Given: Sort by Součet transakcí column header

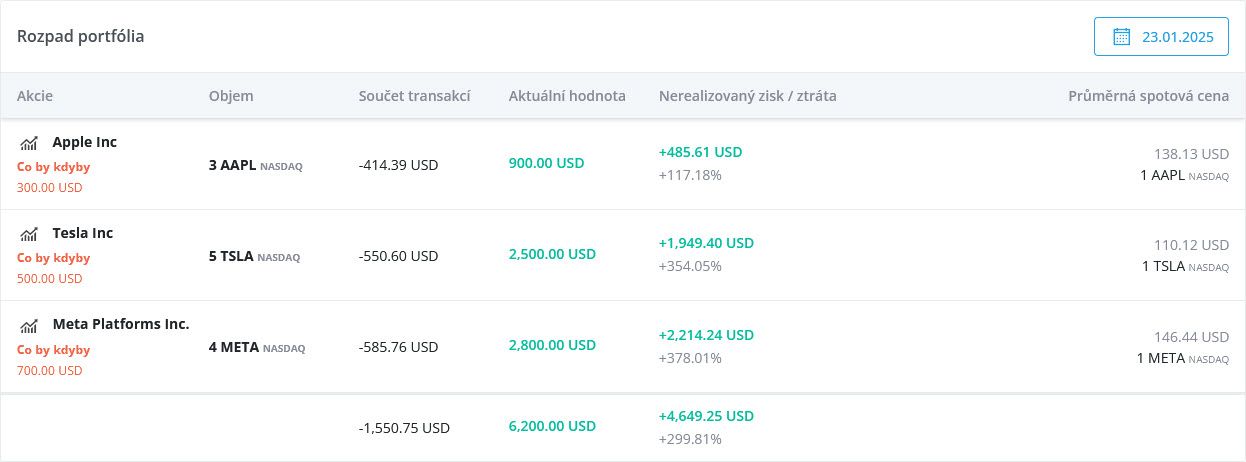Looking at the screenshot, I should coord(414,96).
